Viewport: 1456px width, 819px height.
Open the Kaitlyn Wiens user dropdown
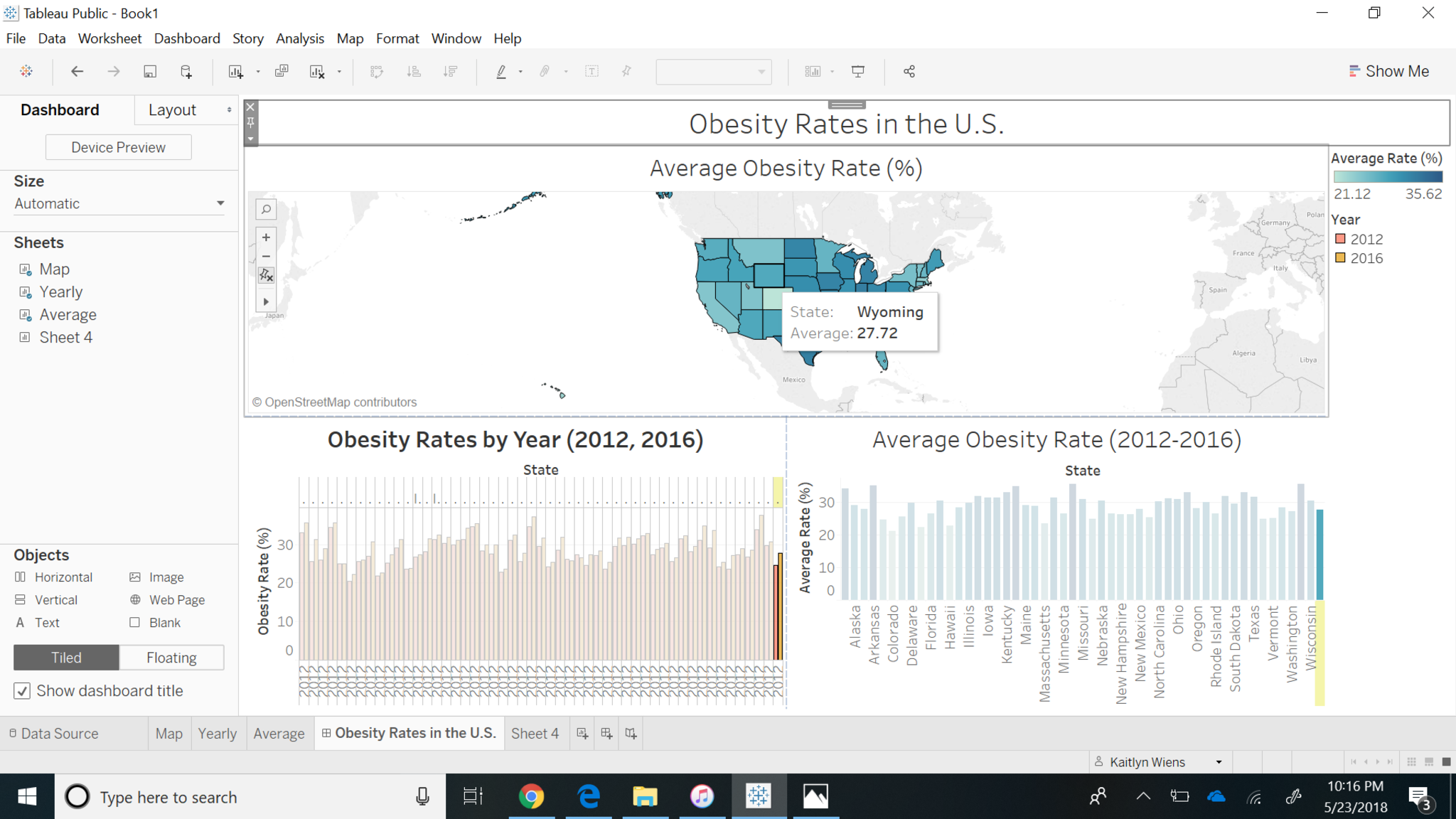tap(1219, 762)
